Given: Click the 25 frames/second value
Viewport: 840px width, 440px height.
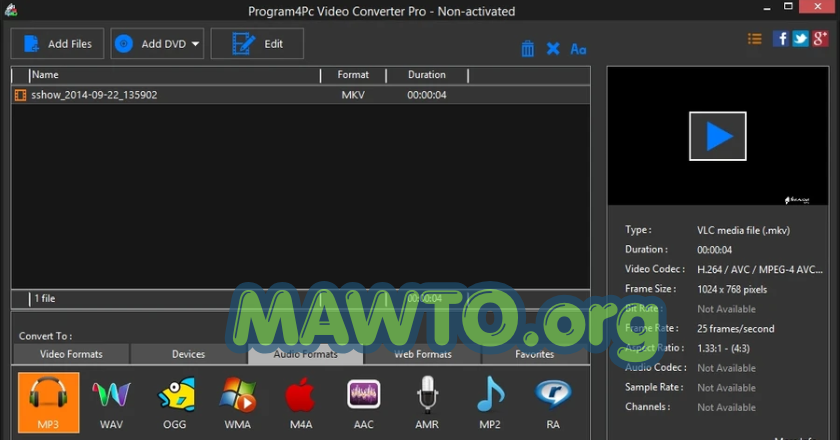Looking at the screenshot, I should (x=736, y=329).
